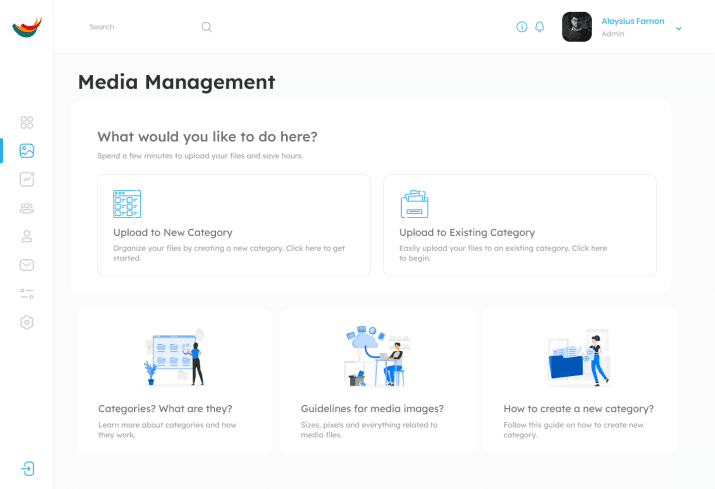Viewport: 715px width, 489px height.
Task: Open the user group icon in sidebar
Action: click(27, 208)
